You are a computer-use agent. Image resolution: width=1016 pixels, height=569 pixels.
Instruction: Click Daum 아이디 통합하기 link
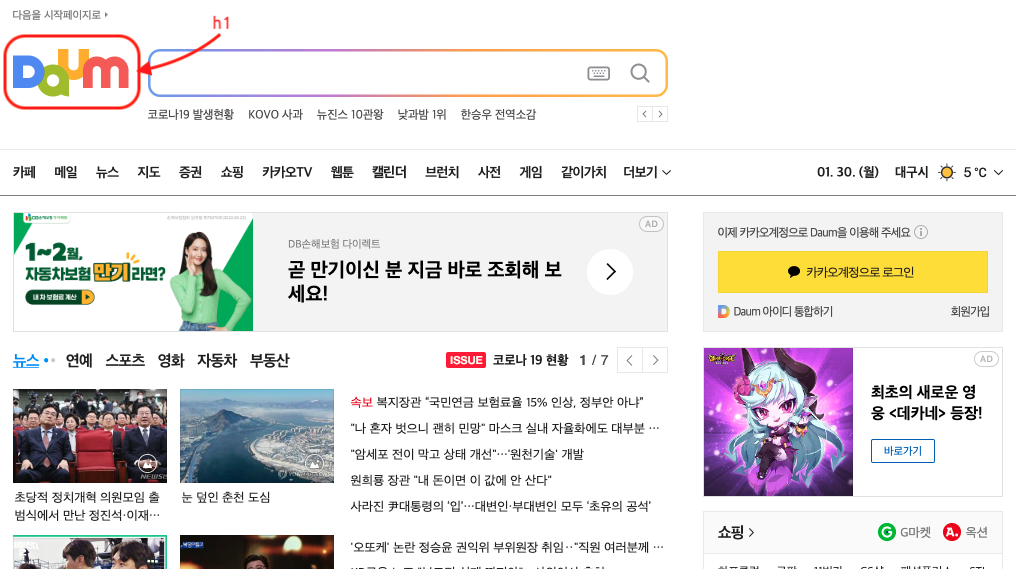[x=783, y=312]
